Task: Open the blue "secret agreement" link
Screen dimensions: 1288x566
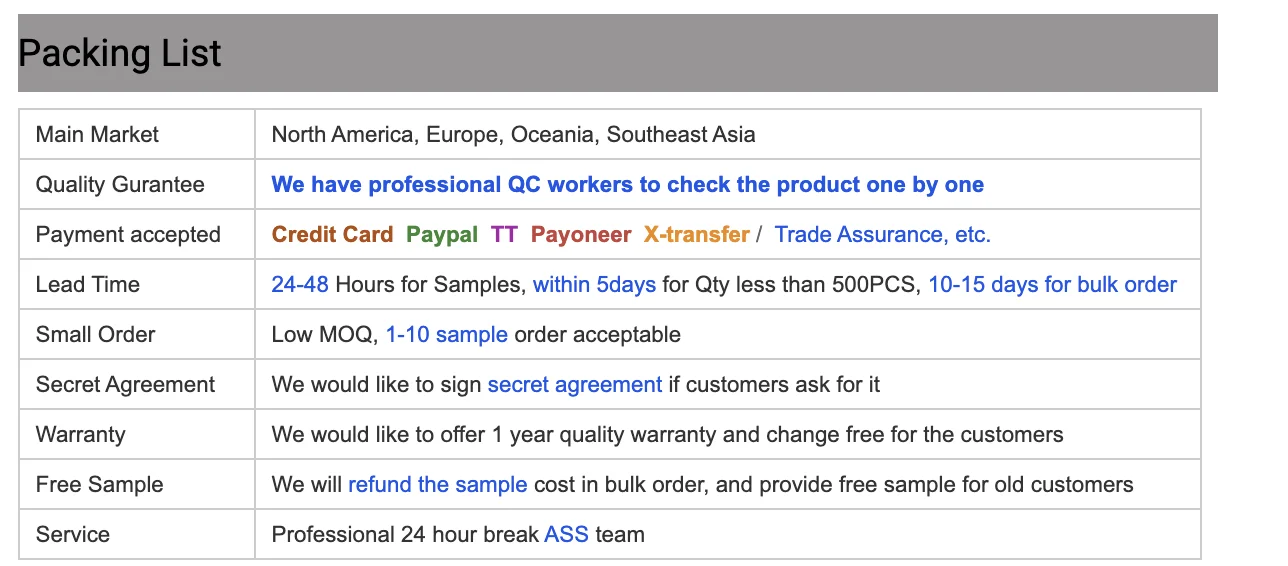Action: (x=574, y=385)
